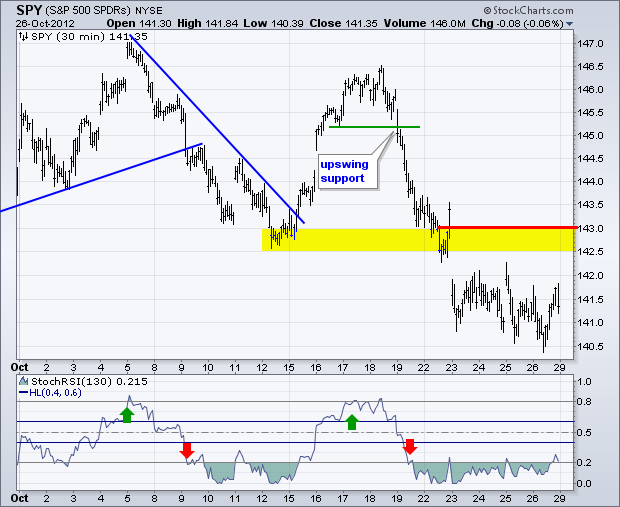The height and width of the screenshot is (507, 620).
Task: Click the yellow support zone band
Action: [418, 240]
